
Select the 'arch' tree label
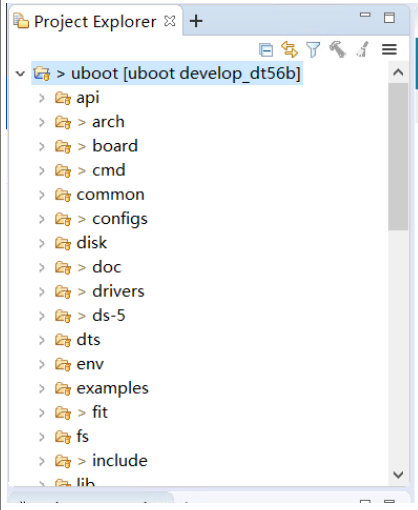108,122
